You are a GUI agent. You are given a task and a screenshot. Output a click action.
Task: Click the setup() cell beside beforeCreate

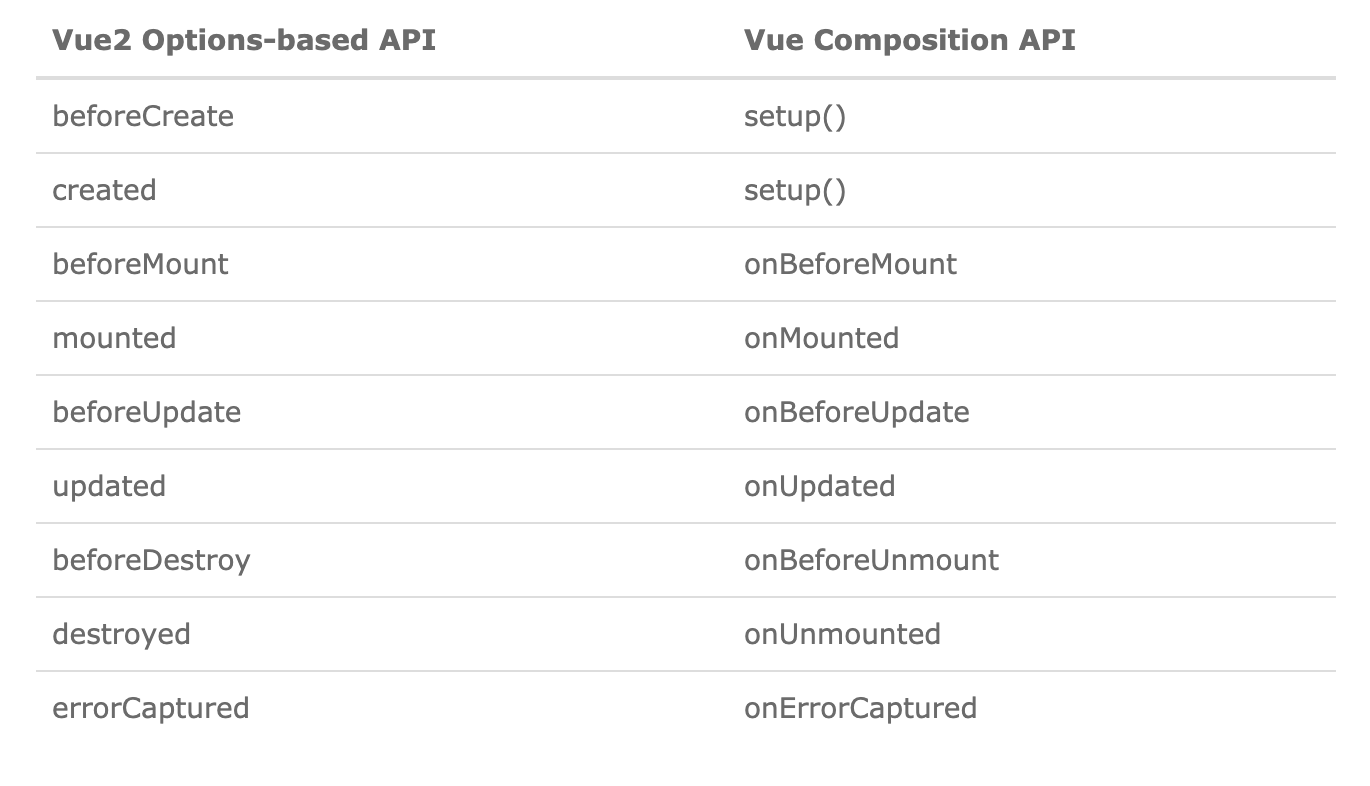tap(795, 117)
